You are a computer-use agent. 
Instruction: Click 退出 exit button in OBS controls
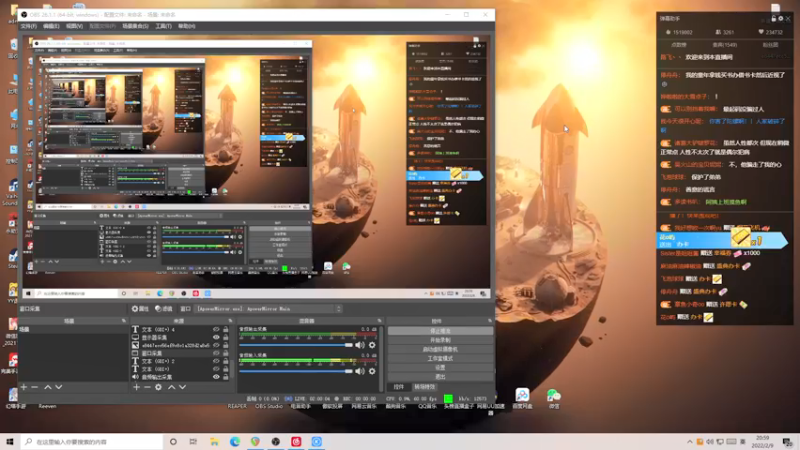(440, 377)
